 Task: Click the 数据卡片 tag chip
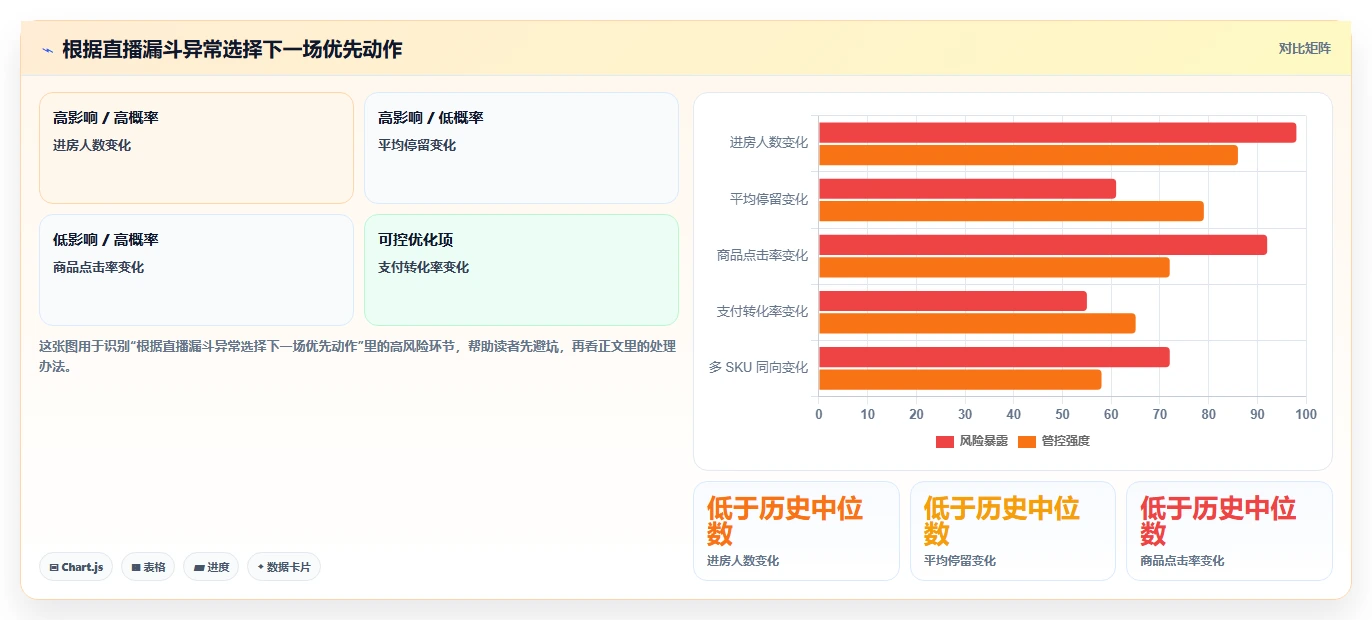point(284,567)
